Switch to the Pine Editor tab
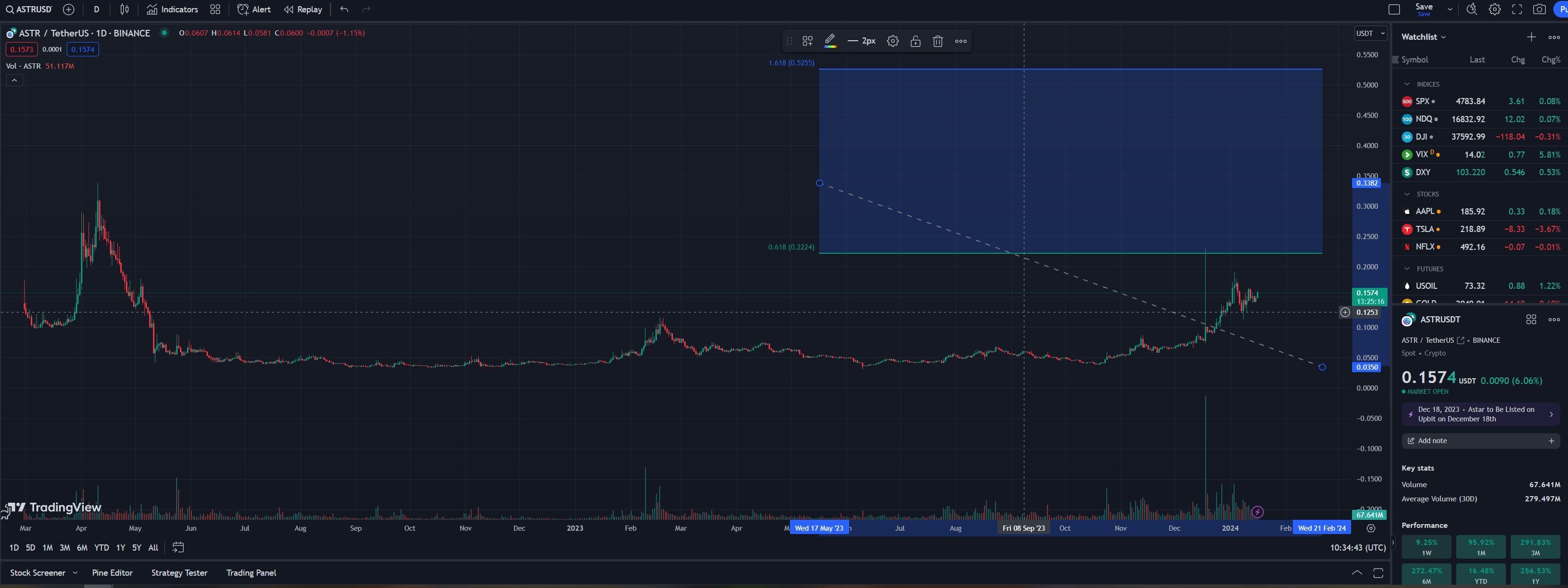 pyautogui.click(x=112, y=573)
